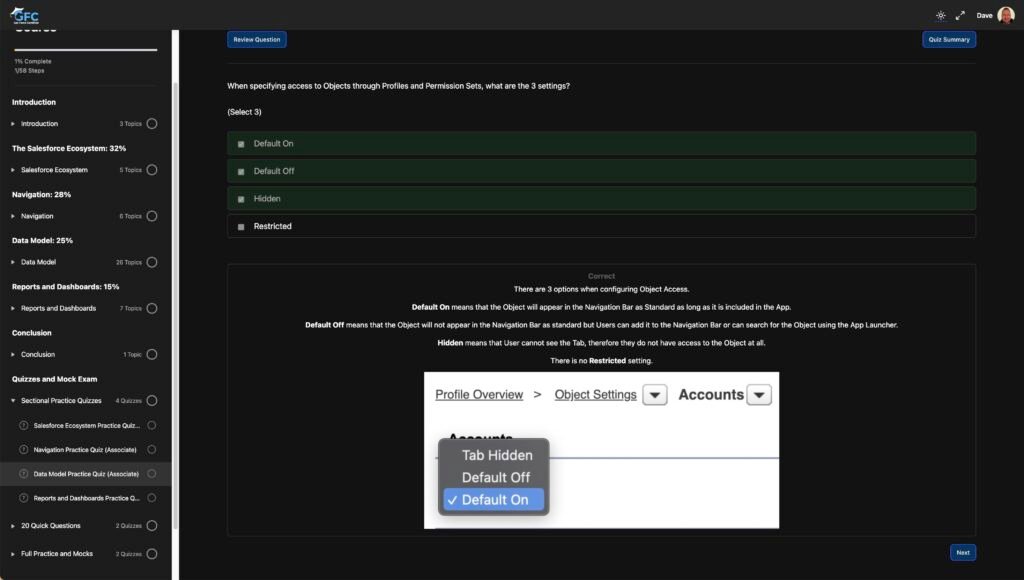This screenshot has width=1024, height=580.
Task: Check the Restricted checkbox
Action: click(x=241, y=227)
